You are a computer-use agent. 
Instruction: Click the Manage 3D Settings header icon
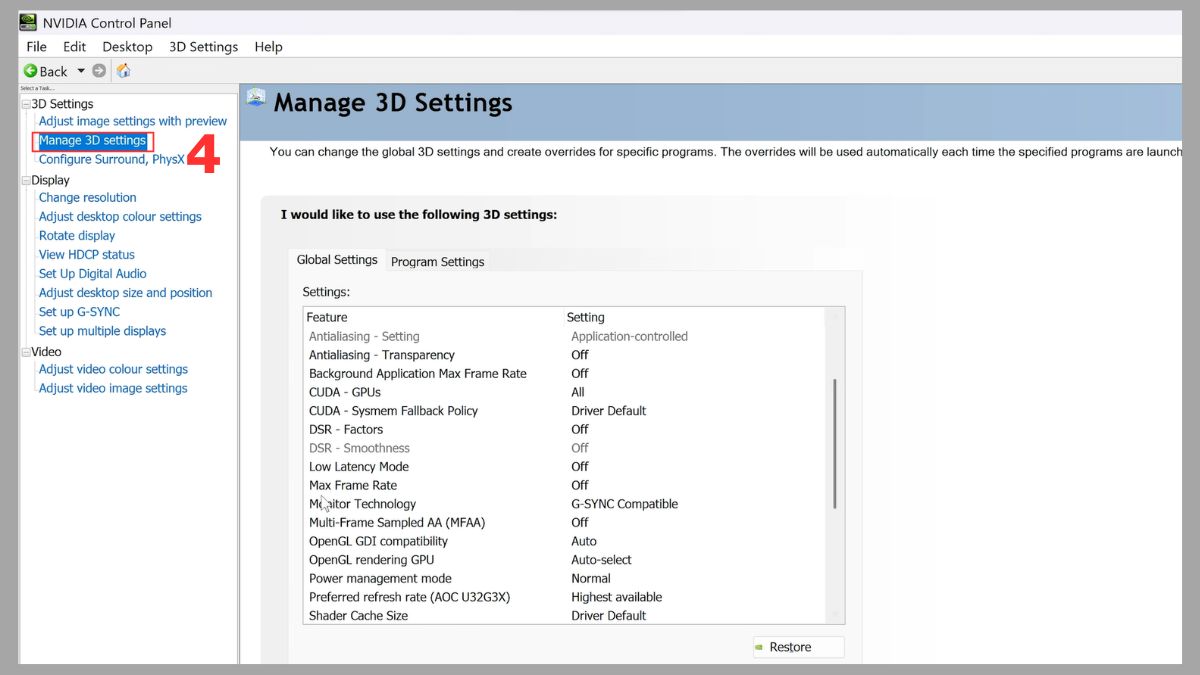tap(256, 98)
